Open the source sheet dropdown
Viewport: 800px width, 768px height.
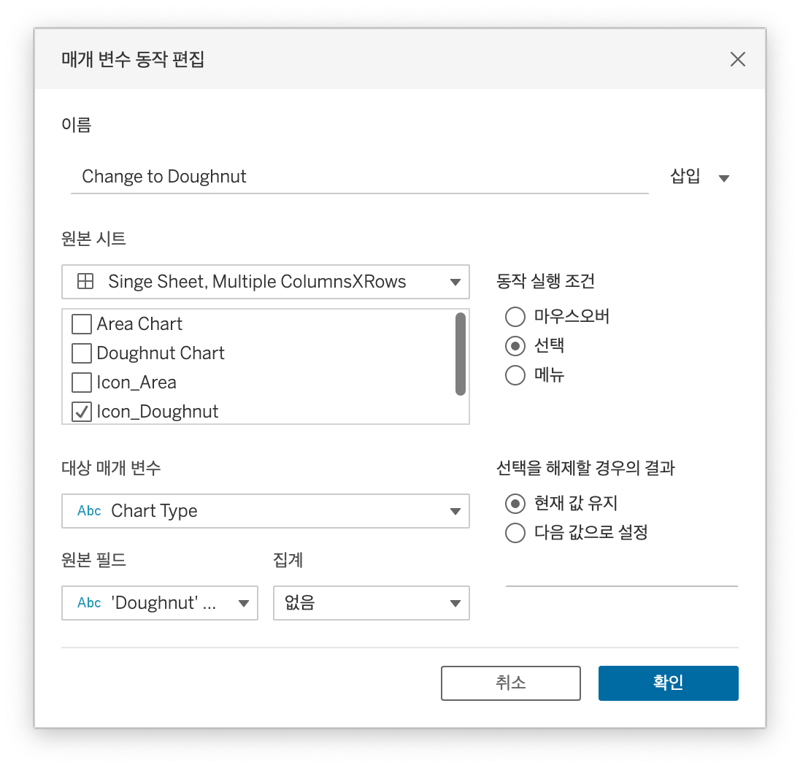click(x=455, y=282)
